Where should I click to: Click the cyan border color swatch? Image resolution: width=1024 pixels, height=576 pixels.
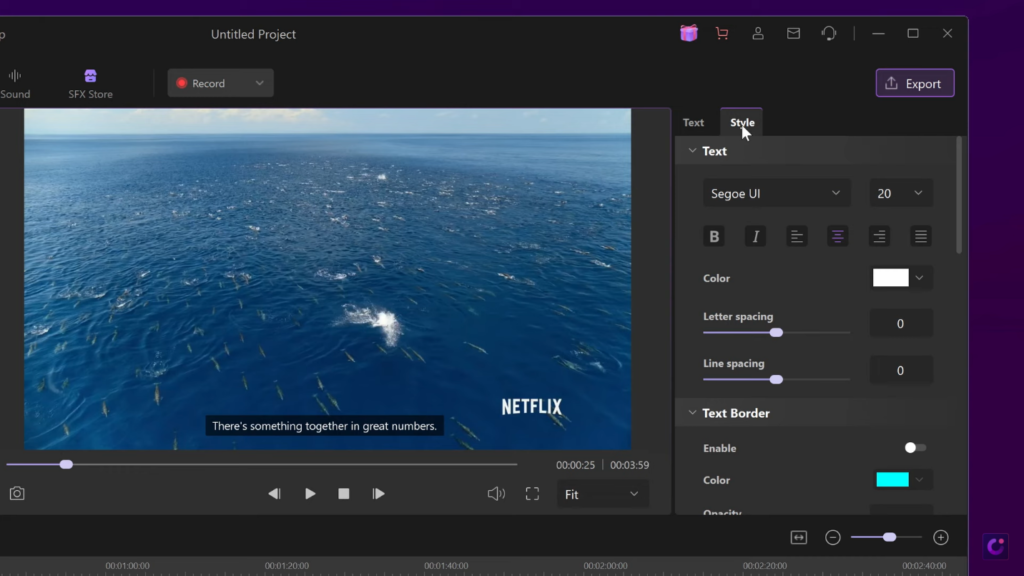(892, 479)
